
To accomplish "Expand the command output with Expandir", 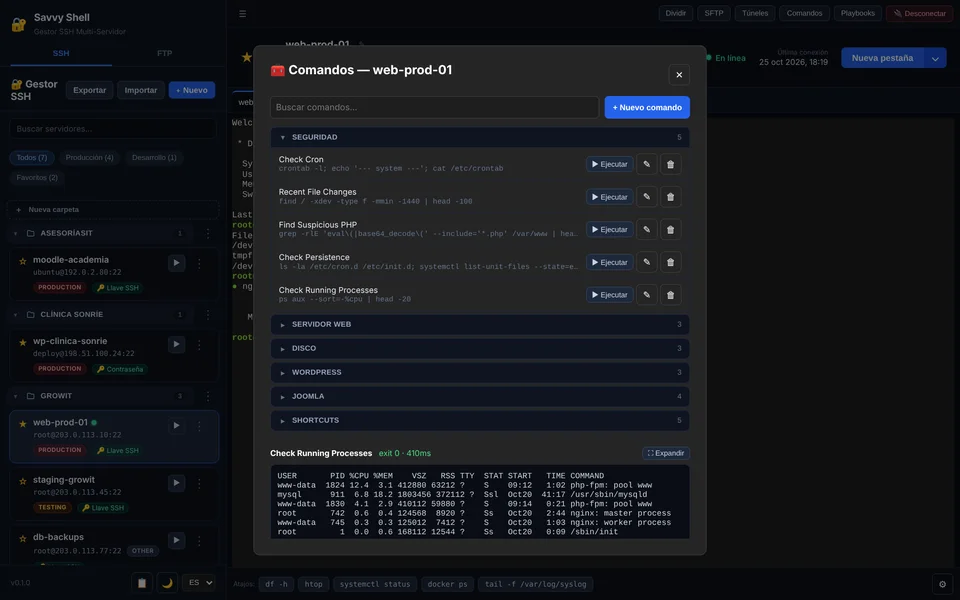I will tap(666, 453).
